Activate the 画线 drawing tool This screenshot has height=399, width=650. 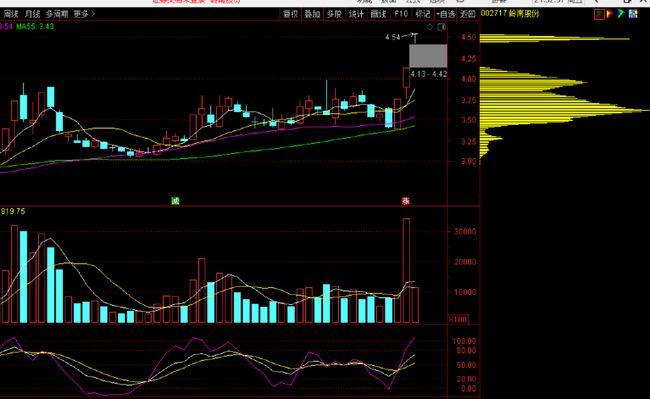378,14
